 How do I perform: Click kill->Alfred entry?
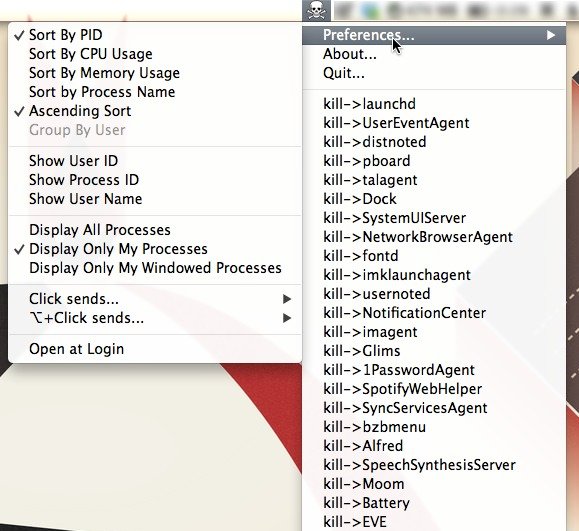(434, 446)
